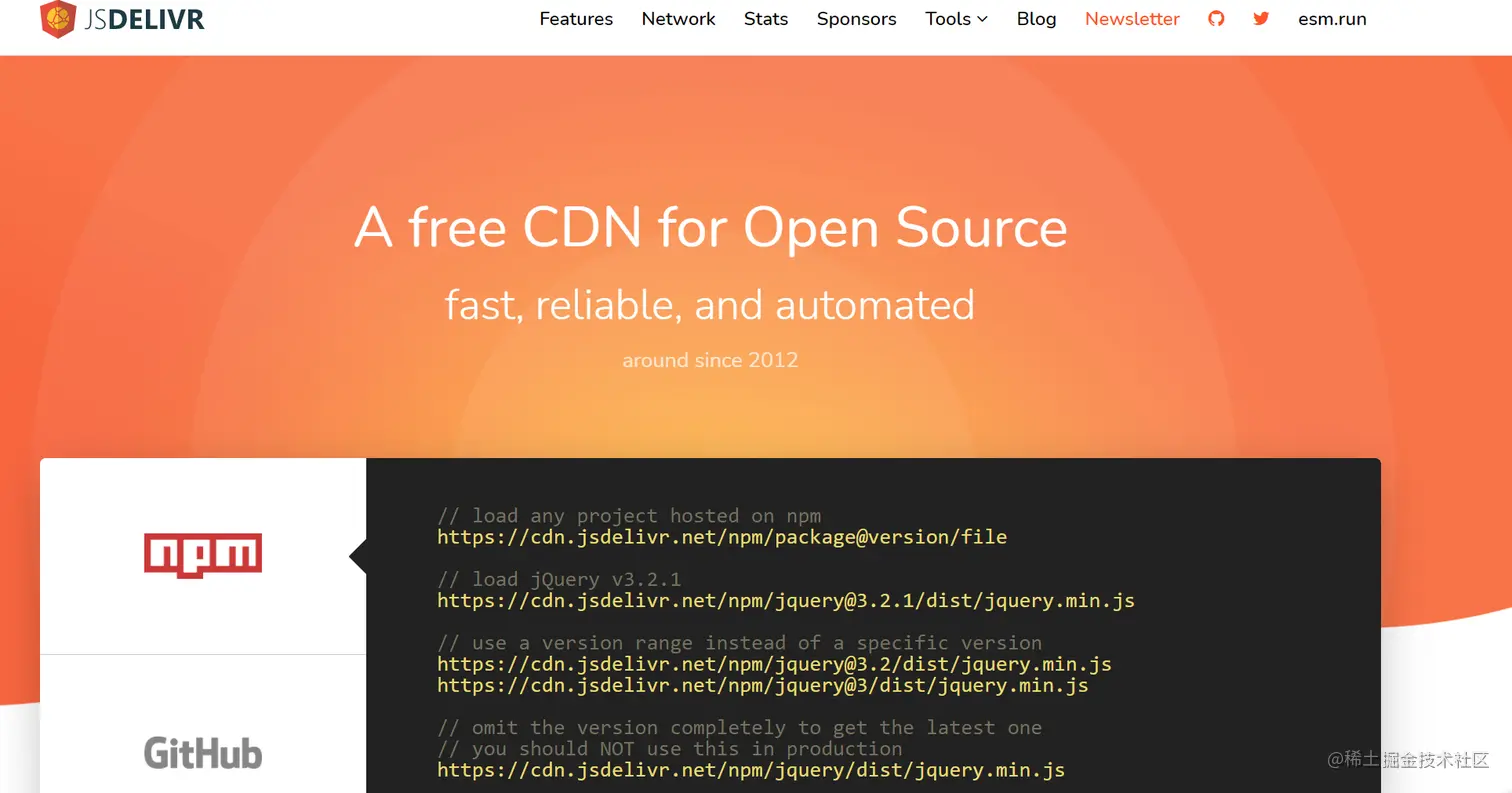Click the npm/jquery/dist latest URL line
The width and height of the screenshot is (1512, 793).
pos(751,770)
